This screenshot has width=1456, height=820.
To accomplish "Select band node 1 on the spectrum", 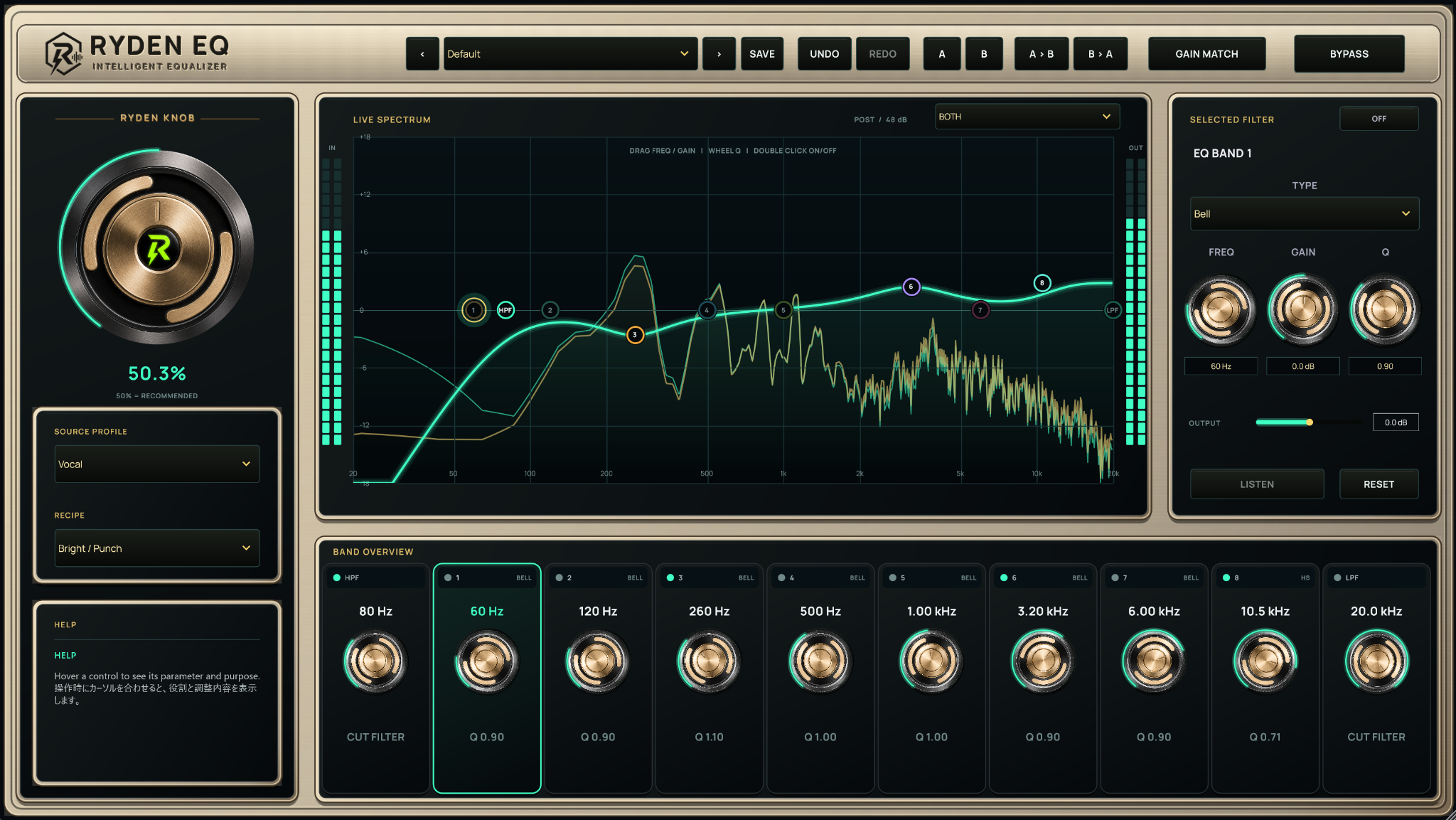I will tap(473, 310).
